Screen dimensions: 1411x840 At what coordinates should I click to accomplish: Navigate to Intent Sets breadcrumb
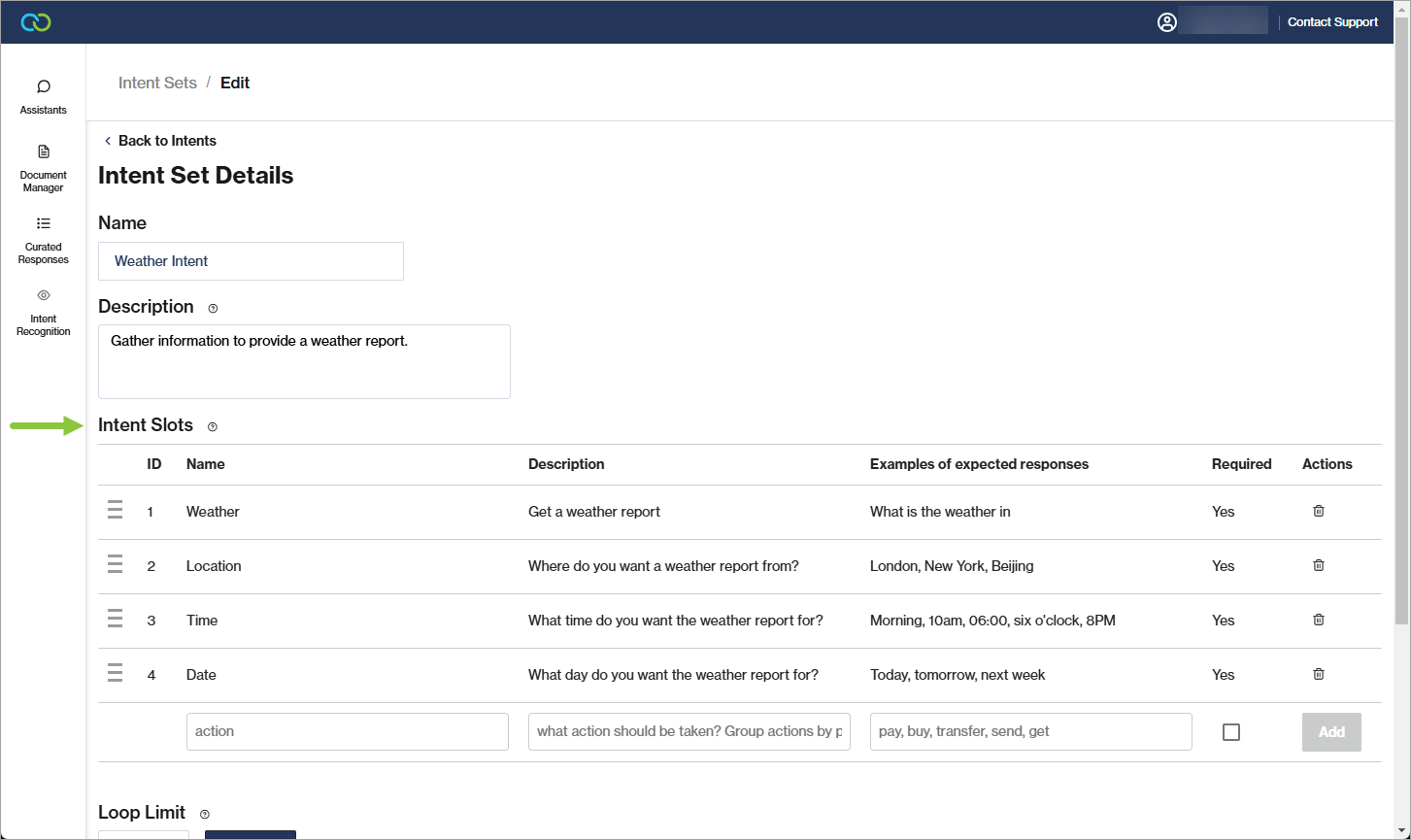click(x=157, y=83)
